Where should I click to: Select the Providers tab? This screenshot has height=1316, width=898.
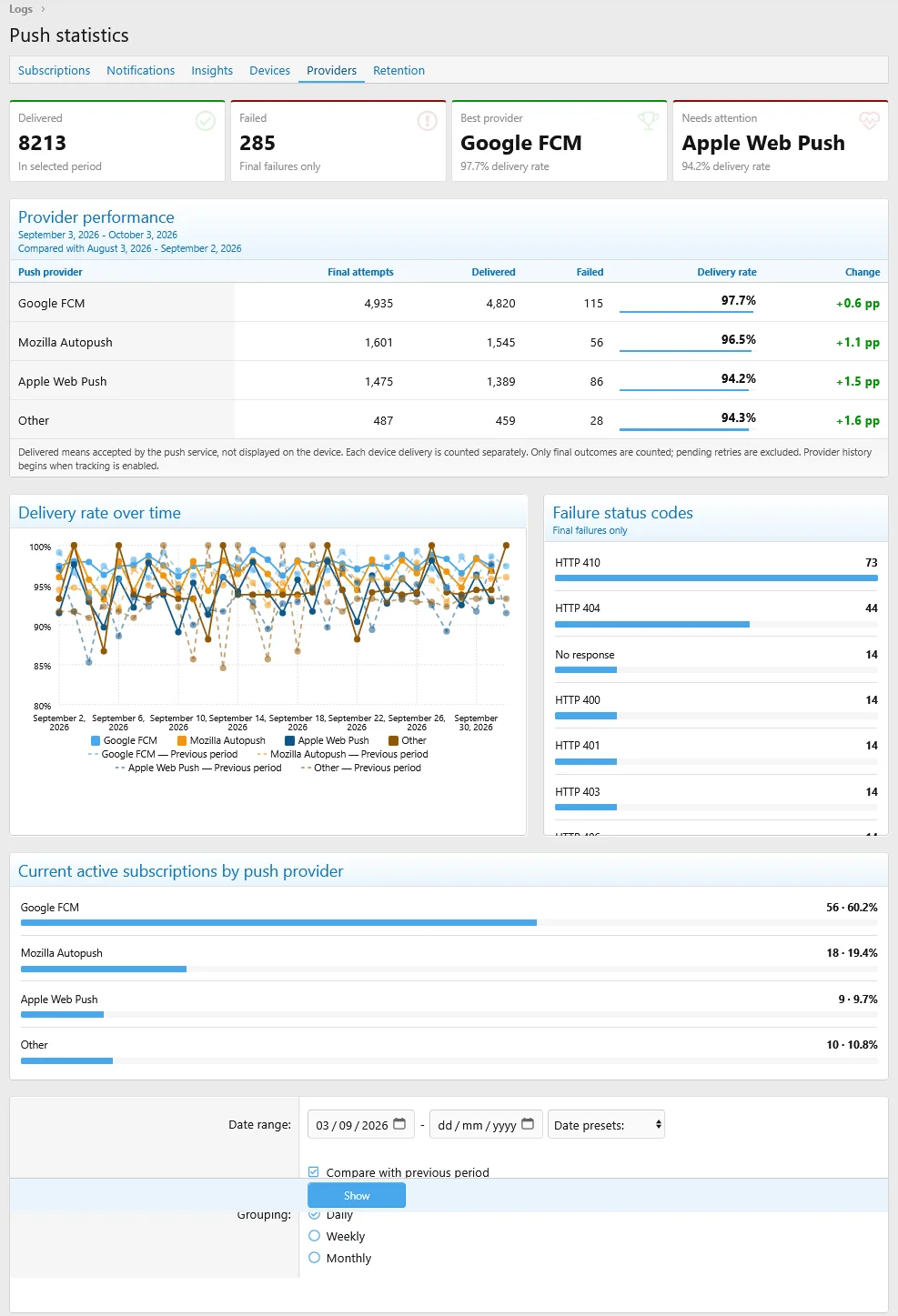(x=331, y=70)
